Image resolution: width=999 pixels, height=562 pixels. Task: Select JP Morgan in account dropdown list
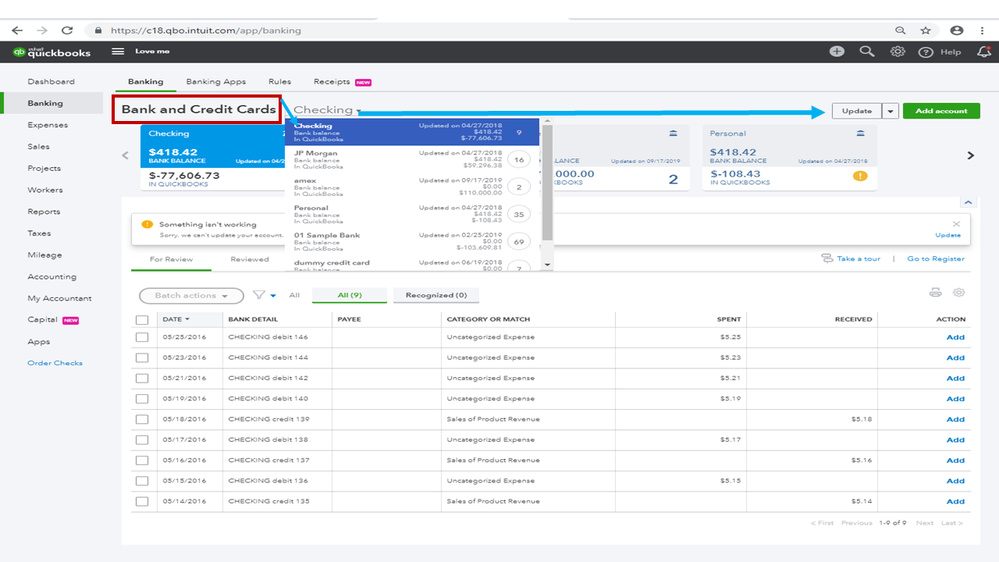click(x=412, y=159)
